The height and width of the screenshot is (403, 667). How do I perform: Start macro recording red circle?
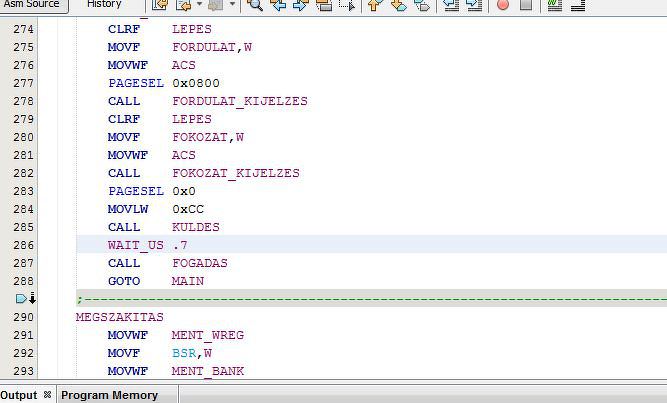[503, 5]
